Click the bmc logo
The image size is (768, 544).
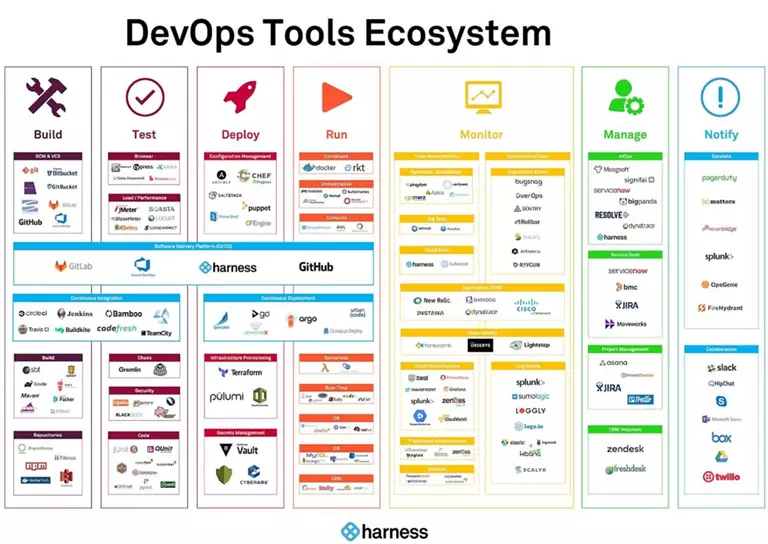(x=626, y=287)
